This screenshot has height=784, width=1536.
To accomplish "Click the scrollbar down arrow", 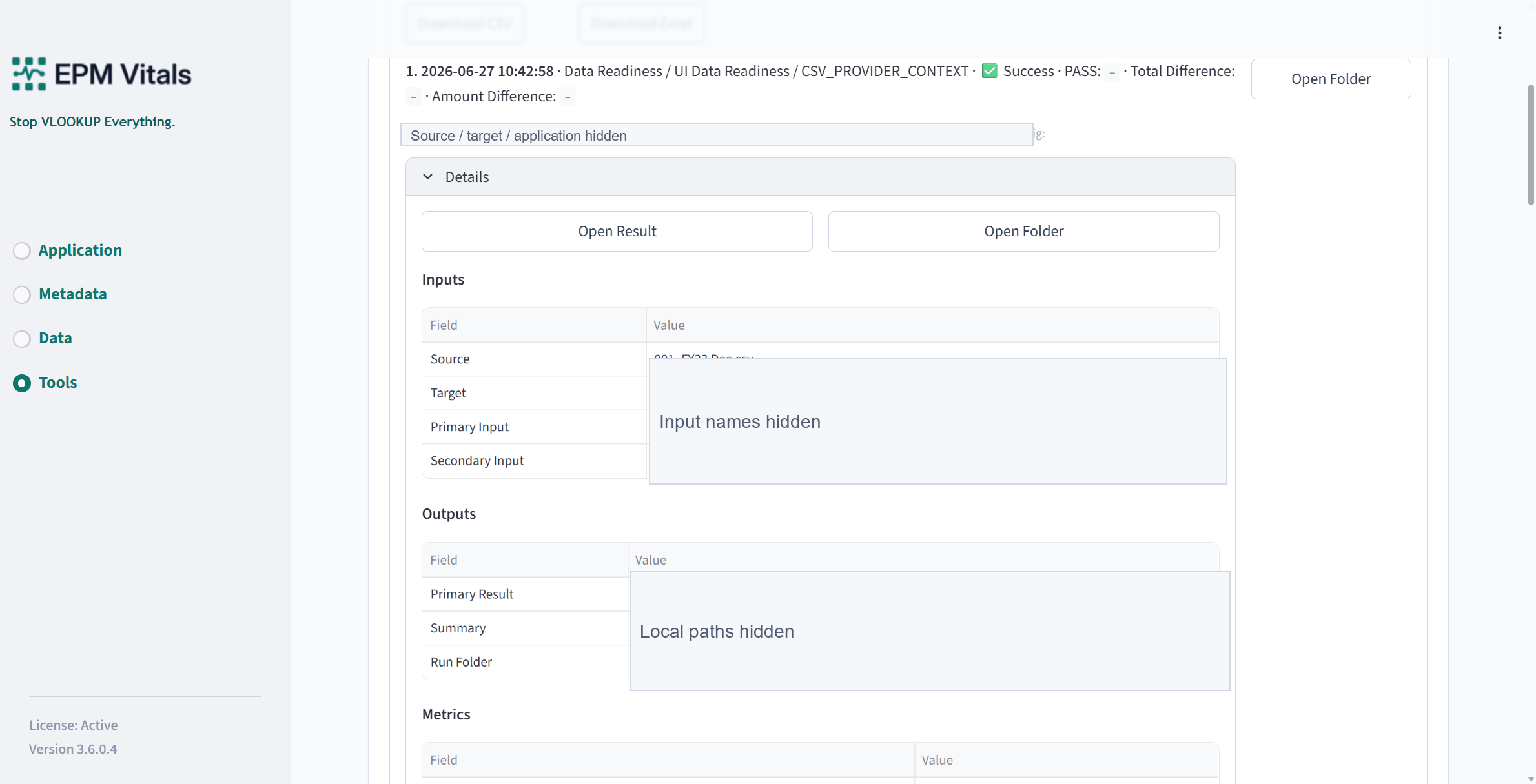I will pyautogui.click(x=1530, y=779).
